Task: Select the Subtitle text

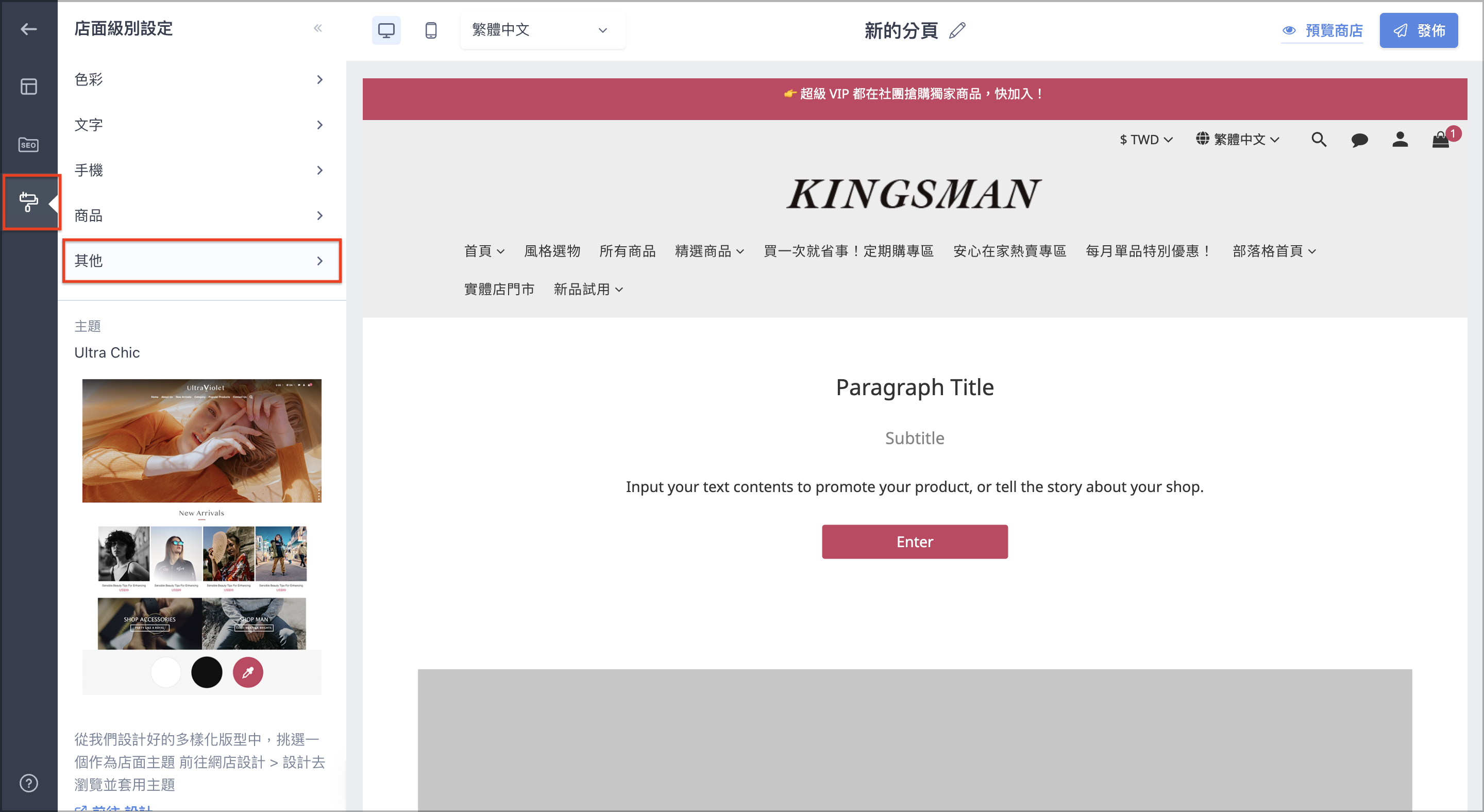Action: (914, 438)
